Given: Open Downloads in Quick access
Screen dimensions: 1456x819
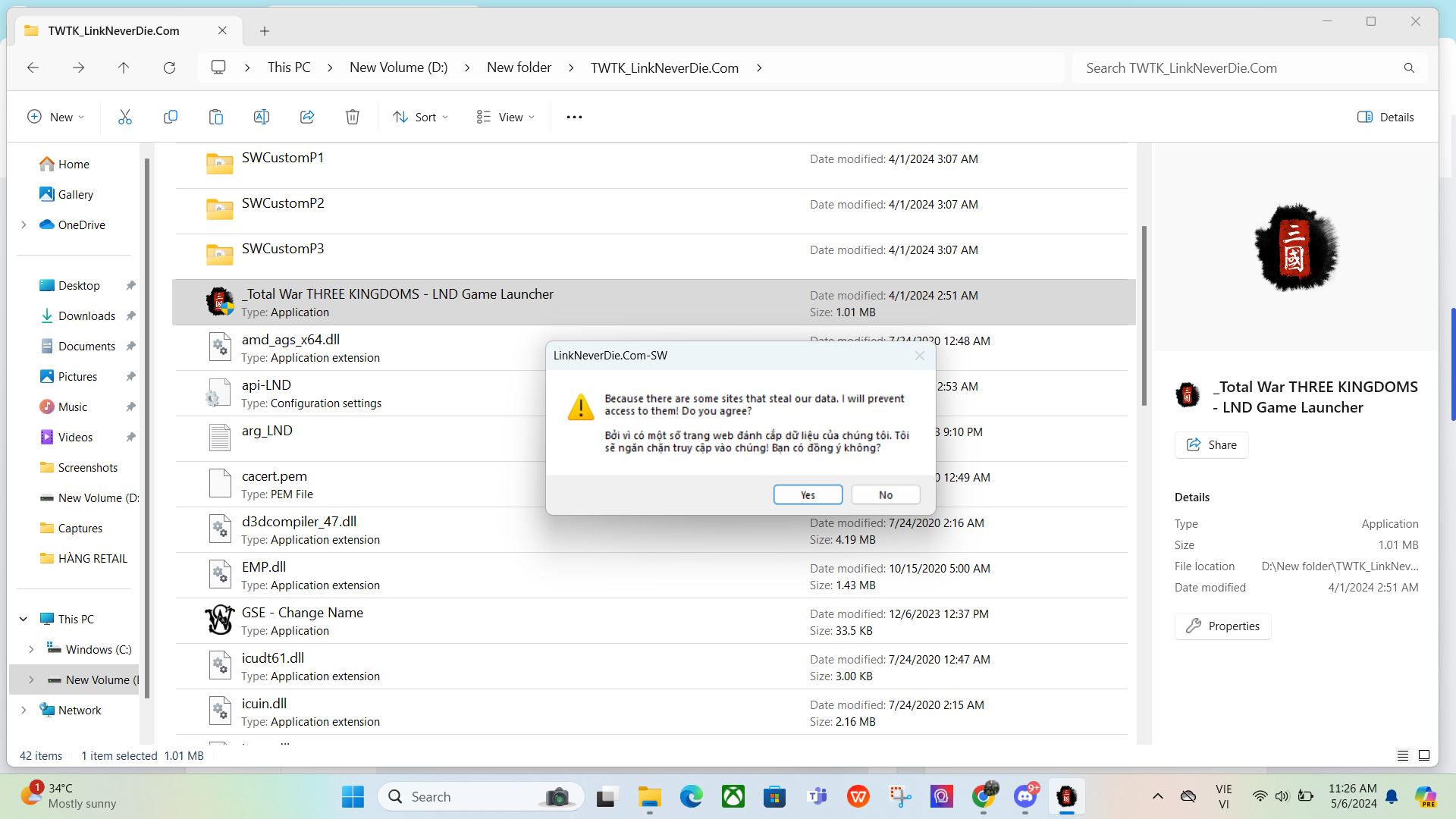Looking at the screenshot, I should click(x=86, y=315).
